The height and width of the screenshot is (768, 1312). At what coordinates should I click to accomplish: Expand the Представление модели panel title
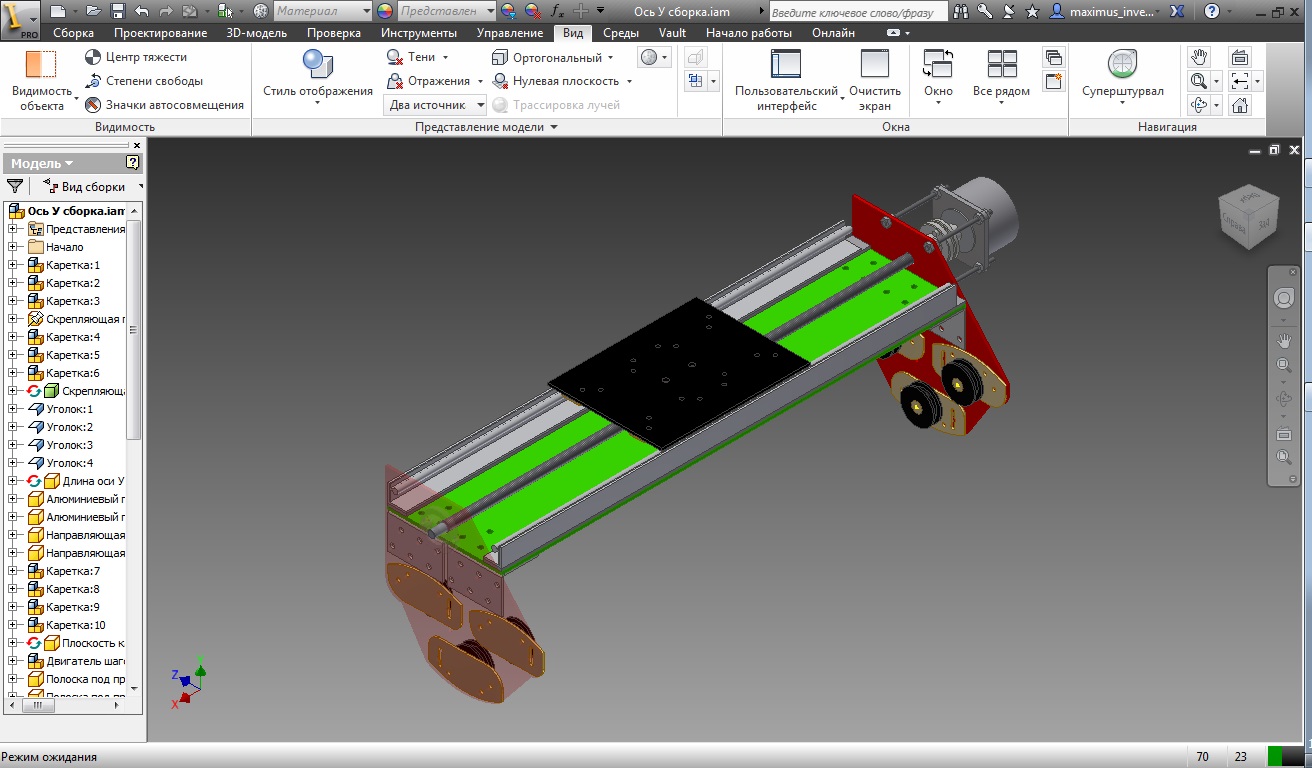(486, 127)
